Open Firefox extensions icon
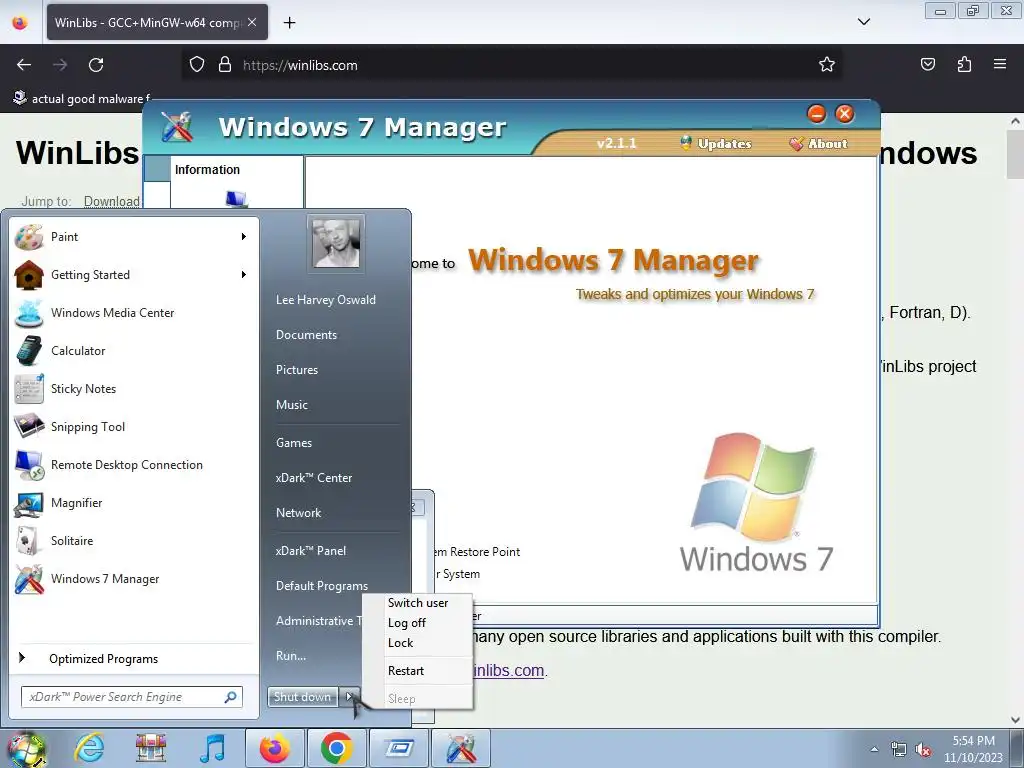1024x768 pixels. click(x=964, y=64)
